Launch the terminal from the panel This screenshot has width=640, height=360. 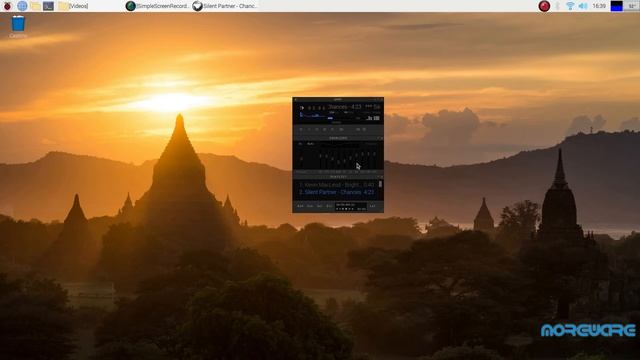48,6
